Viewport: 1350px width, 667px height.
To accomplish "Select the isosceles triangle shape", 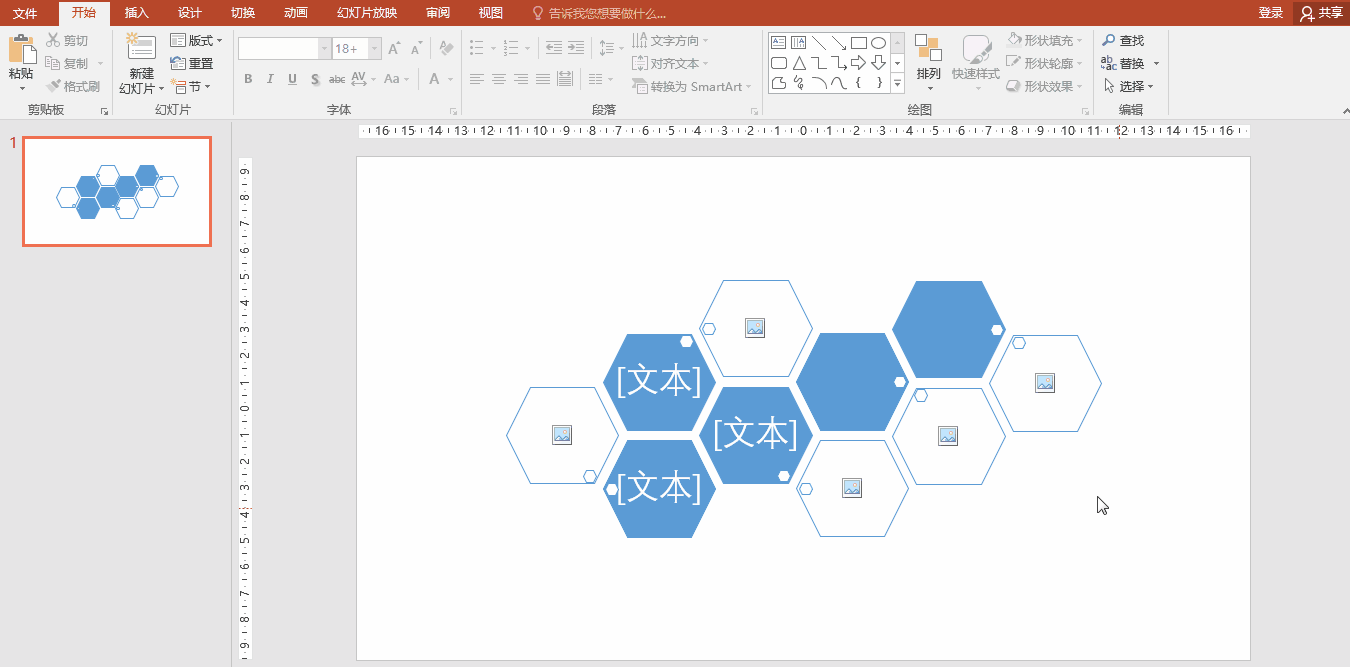I will click(x=798, y=63).
